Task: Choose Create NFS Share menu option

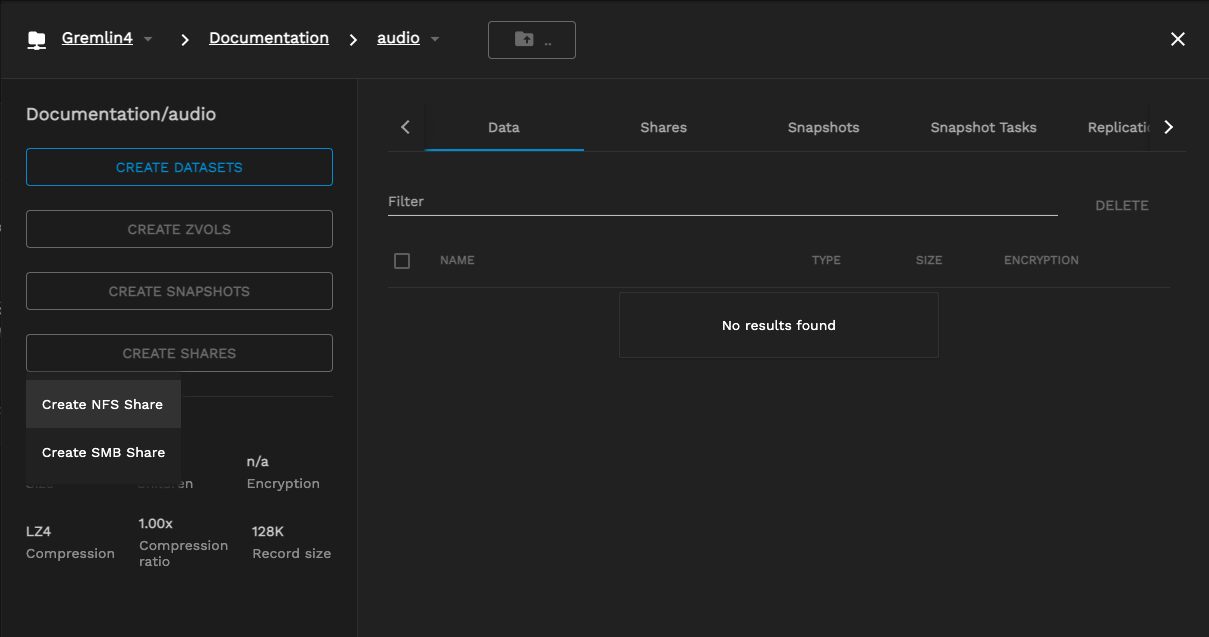Action: coord(102,404)
